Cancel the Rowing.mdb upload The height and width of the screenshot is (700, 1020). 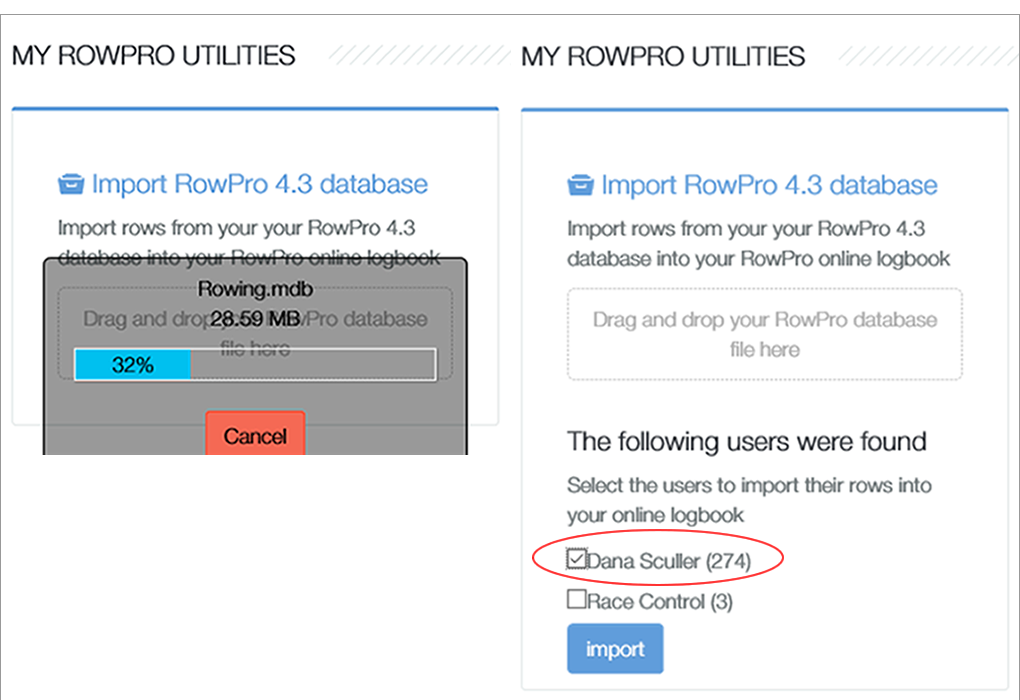coord(255,436)
